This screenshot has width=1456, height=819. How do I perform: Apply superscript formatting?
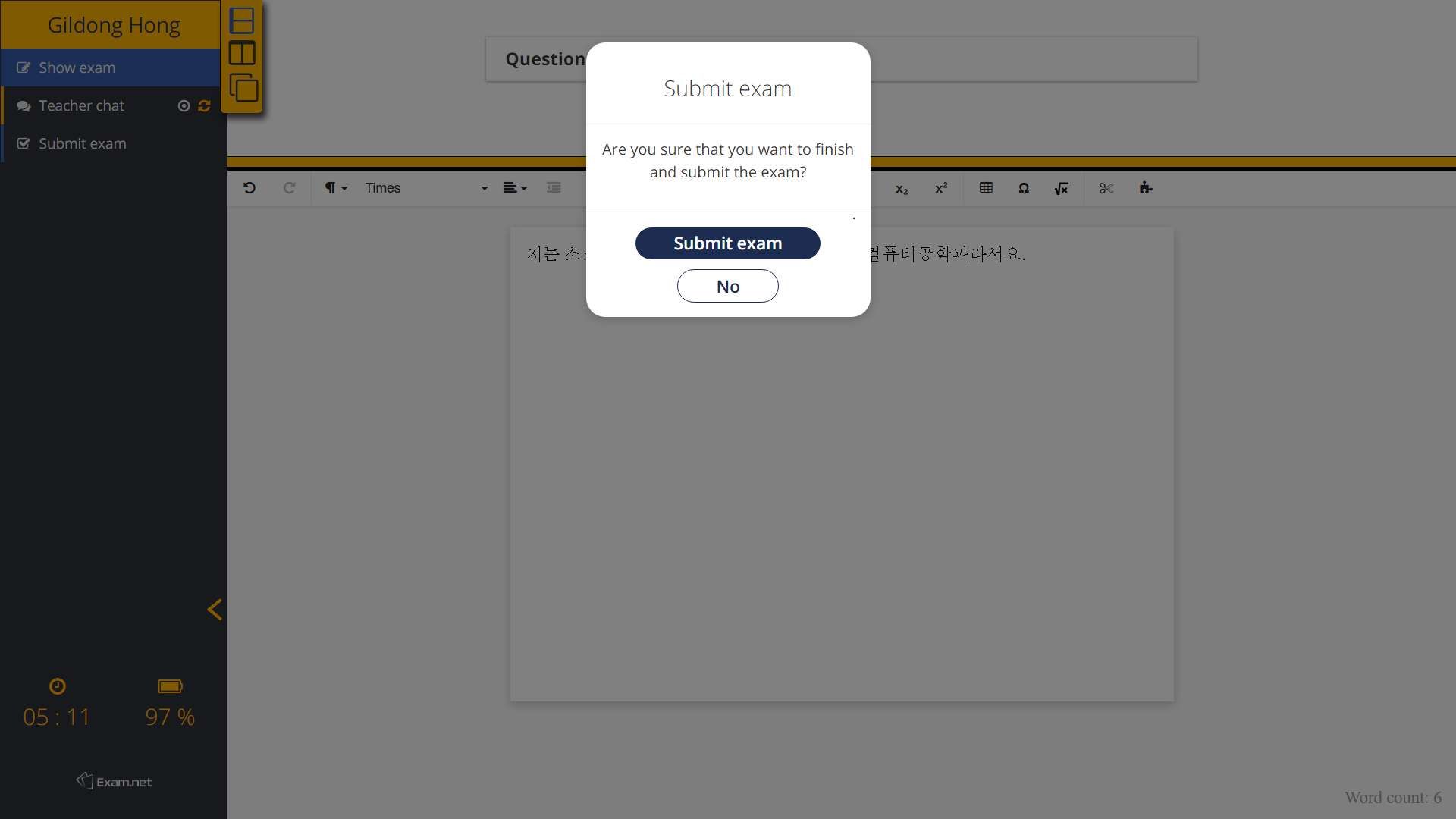941,188
